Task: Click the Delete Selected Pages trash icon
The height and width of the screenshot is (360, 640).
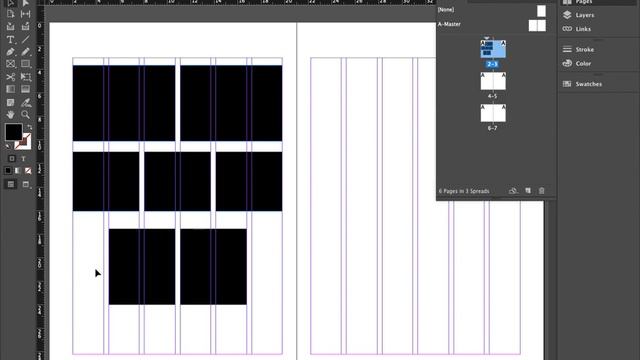Action: 542,191
